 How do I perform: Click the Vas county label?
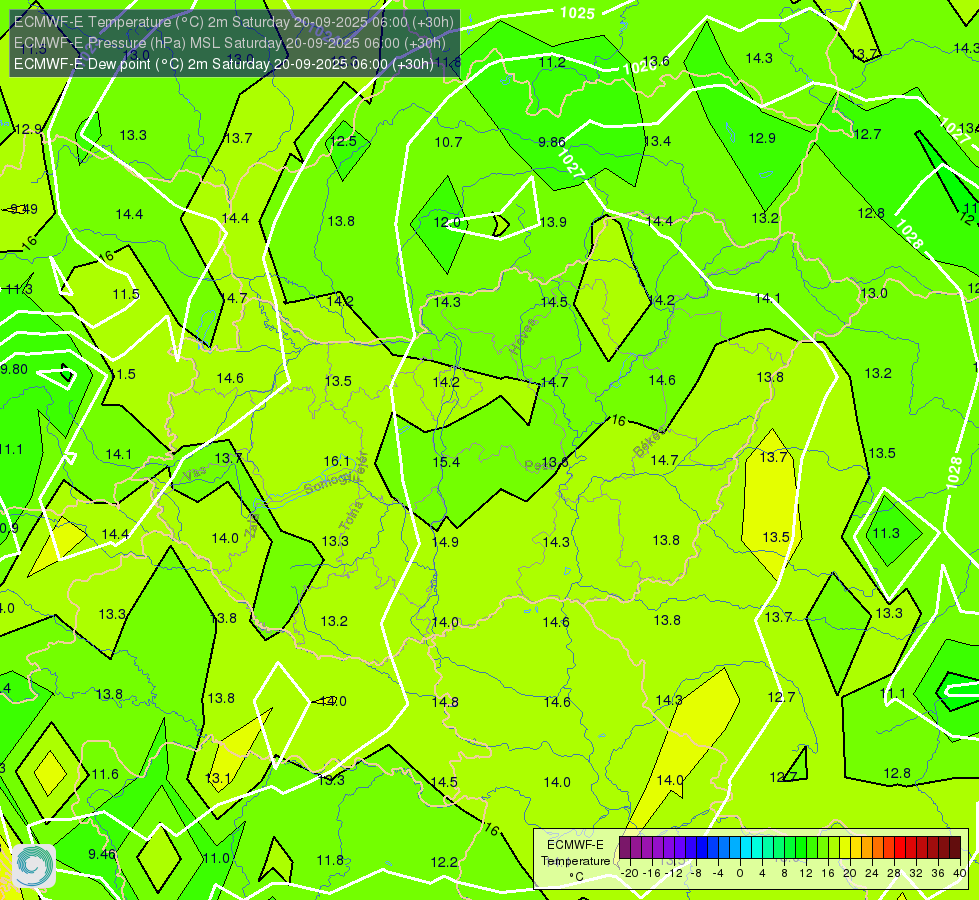point(195,475)
